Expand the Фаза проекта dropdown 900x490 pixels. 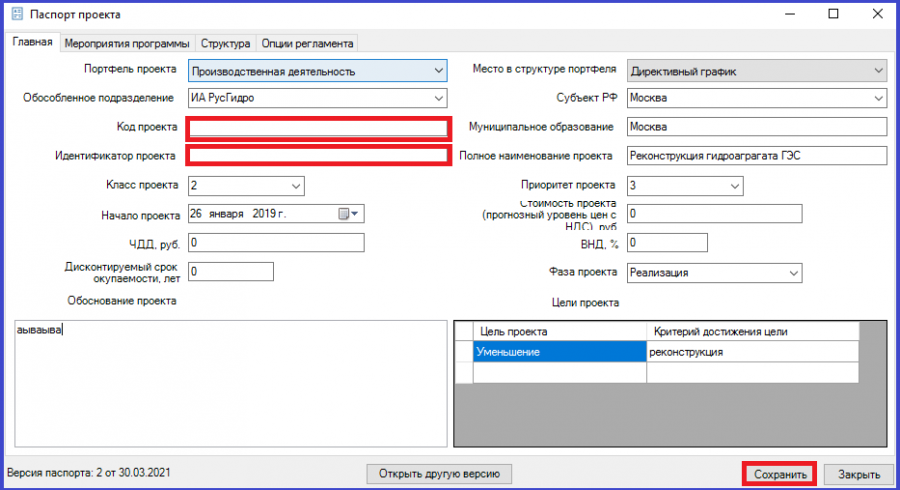point(793,273)
